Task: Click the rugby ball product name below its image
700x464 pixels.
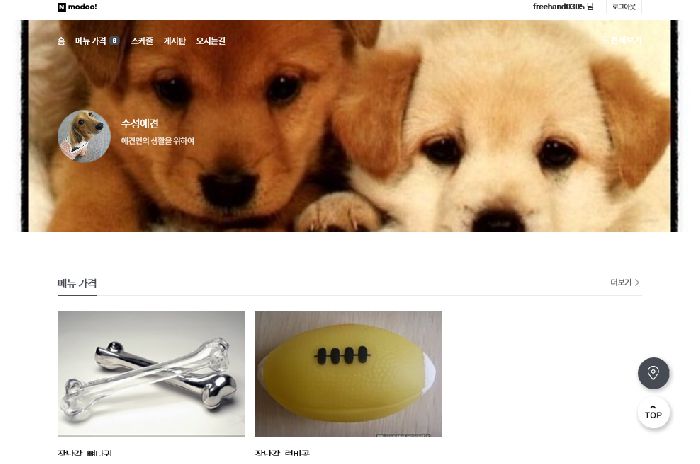Action: coord(282,453)
